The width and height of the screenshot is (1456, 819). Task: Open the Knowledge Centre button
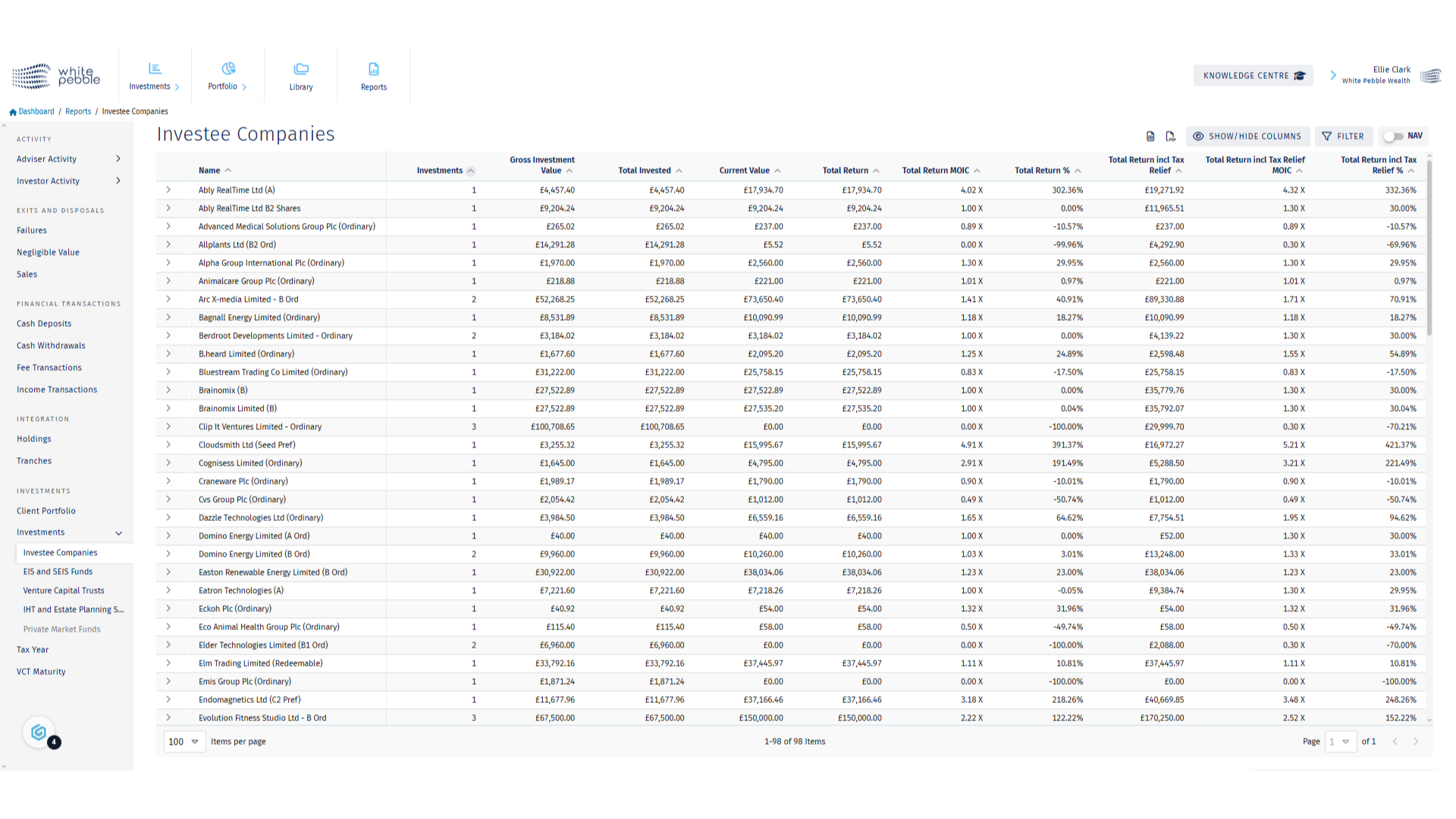click(1253, 76)
